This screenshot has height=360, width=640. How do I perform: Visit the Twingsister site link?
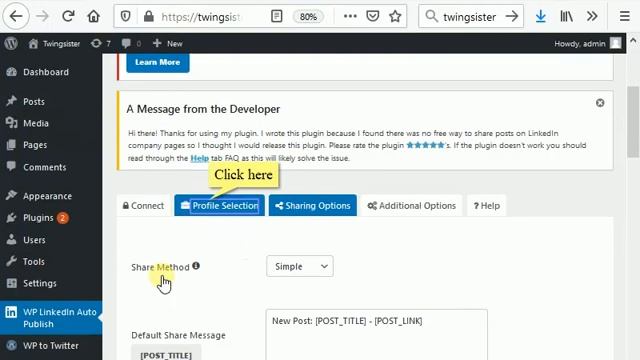pyautogui.click(x=54, y=43)
